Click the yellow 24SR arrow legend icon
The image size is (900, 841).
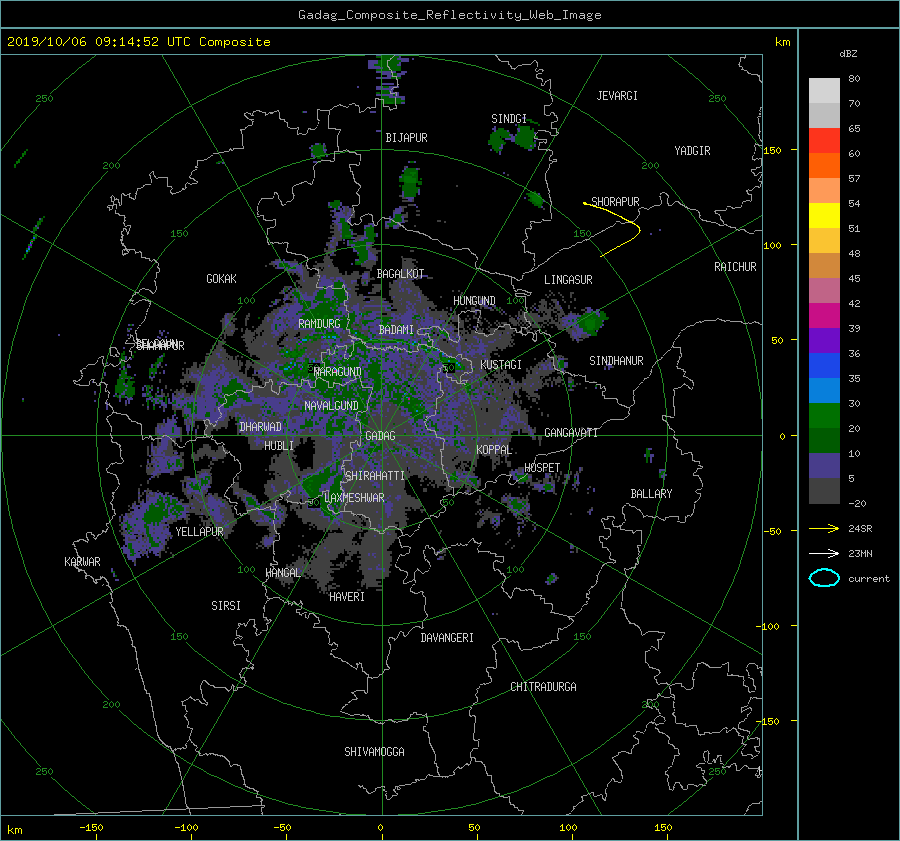click(x=824, y=528)
